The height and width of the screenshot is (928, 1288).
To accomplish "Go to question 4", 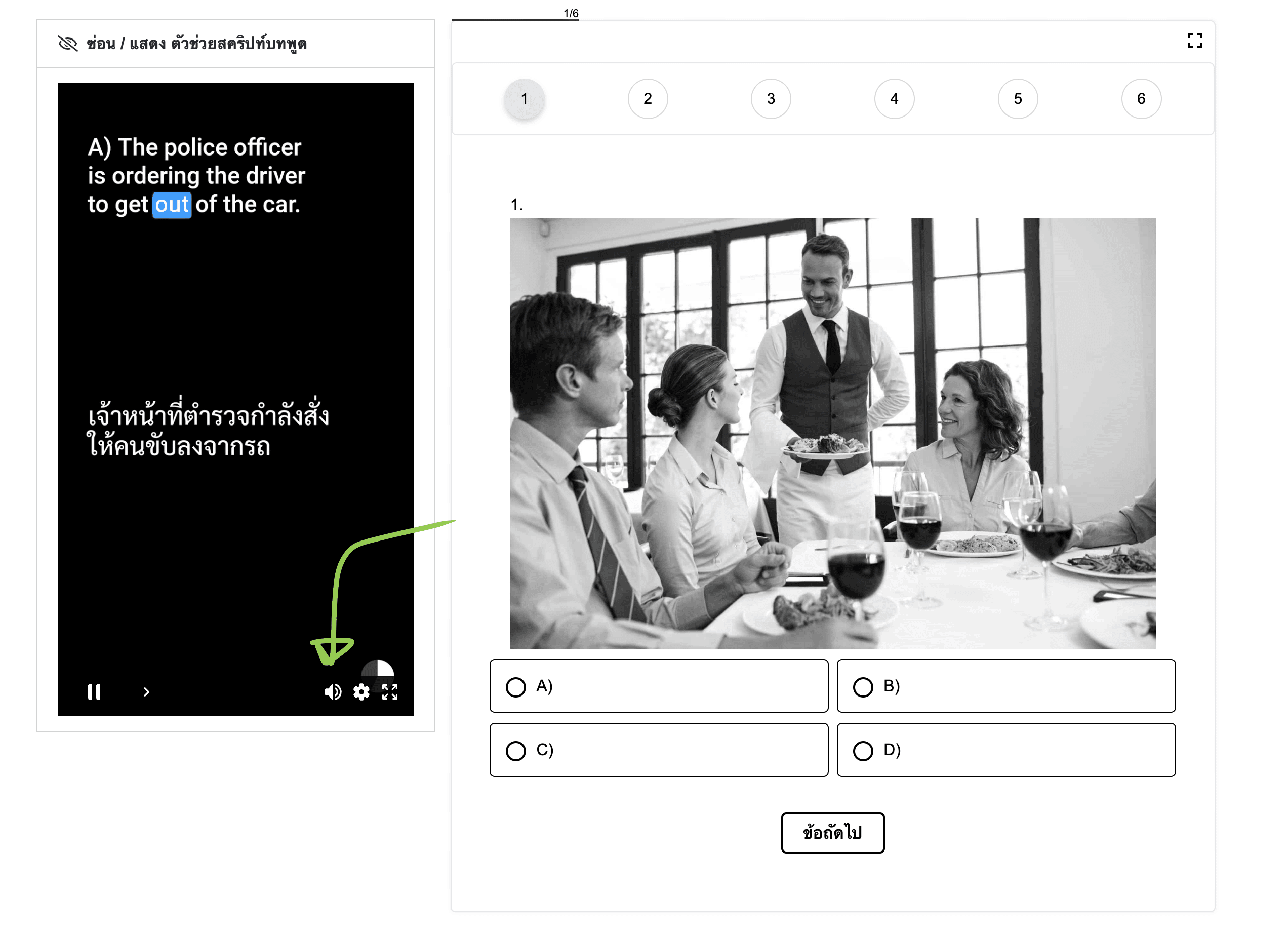I will click(894, 99).
